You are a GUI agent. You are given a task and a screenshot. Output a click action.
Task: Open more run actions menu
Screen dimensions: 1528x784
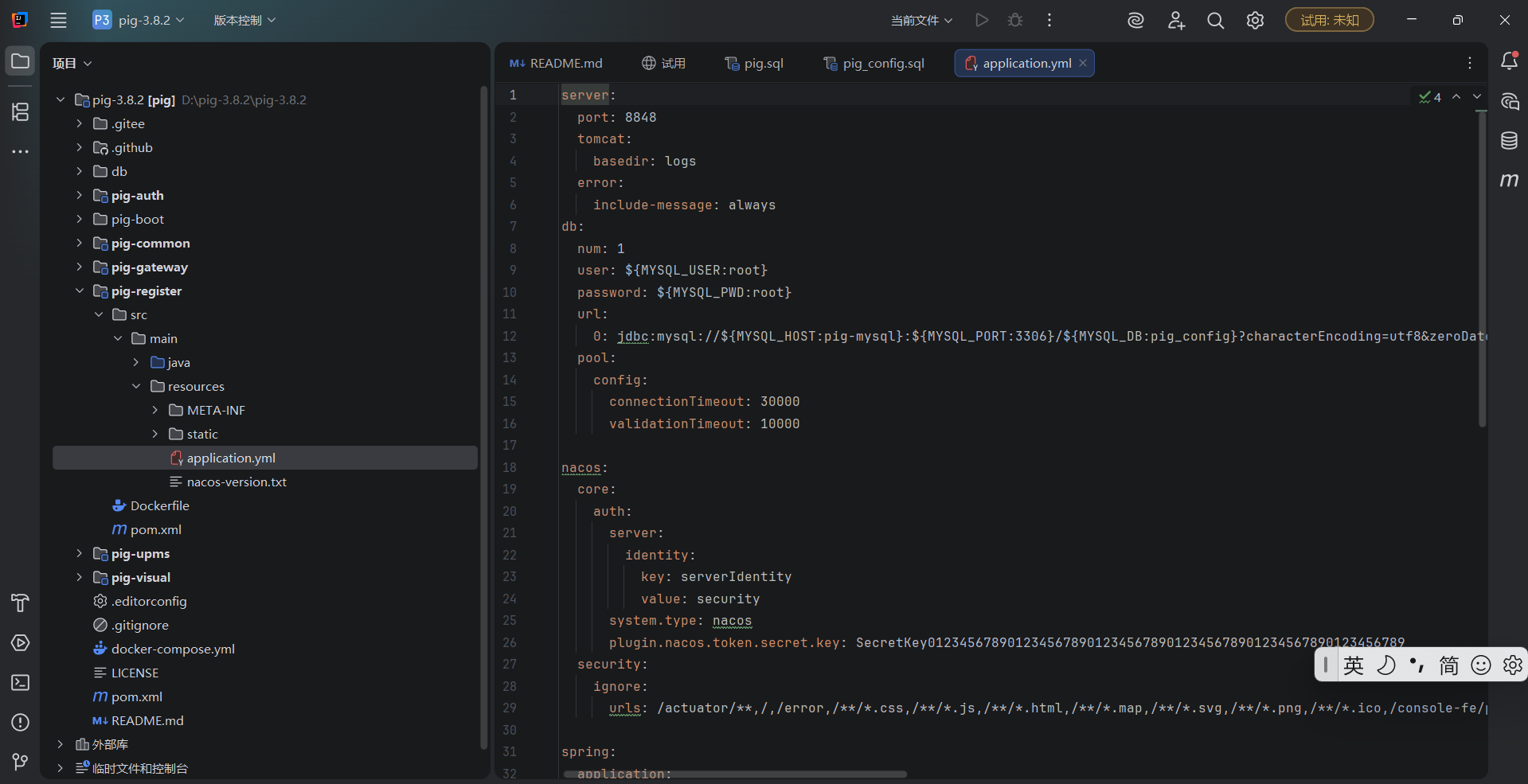coord(1049,20)
